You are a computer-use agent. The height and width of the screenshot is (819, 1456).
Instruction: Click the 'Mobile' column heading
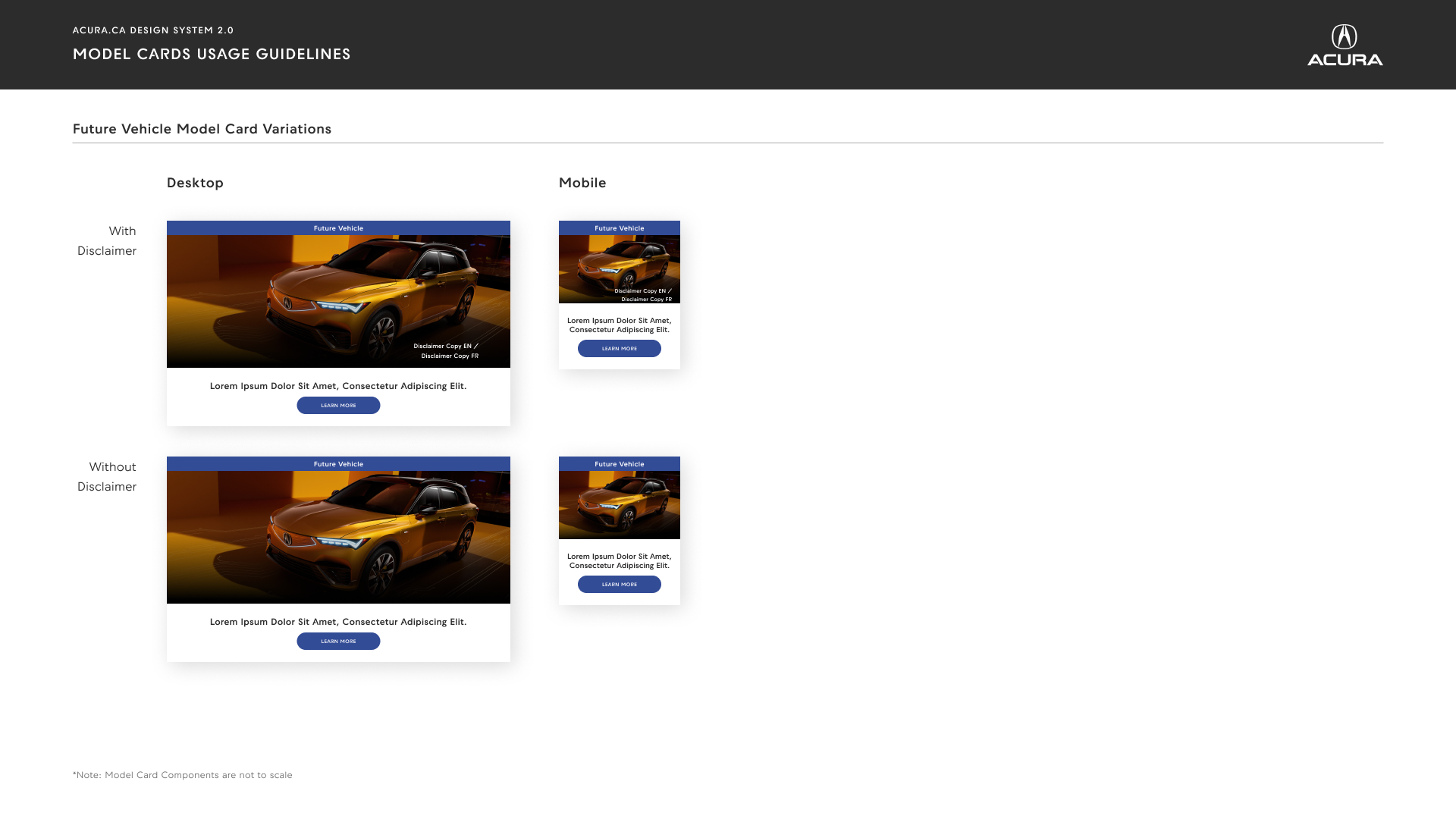[582, 183]
